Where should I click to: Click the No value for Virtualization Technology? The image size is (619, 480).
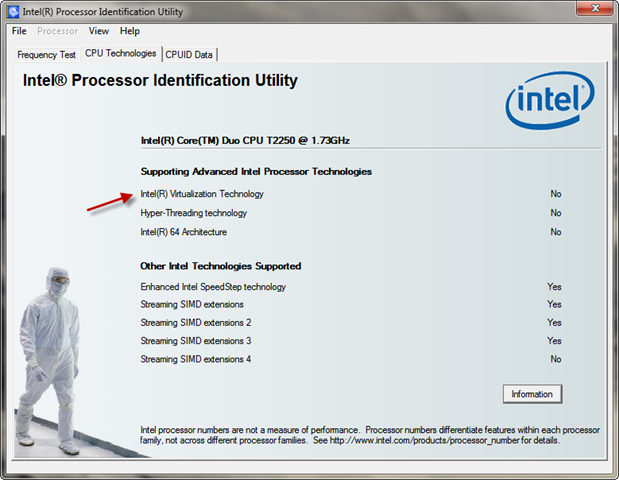click(x=556, y=194)
